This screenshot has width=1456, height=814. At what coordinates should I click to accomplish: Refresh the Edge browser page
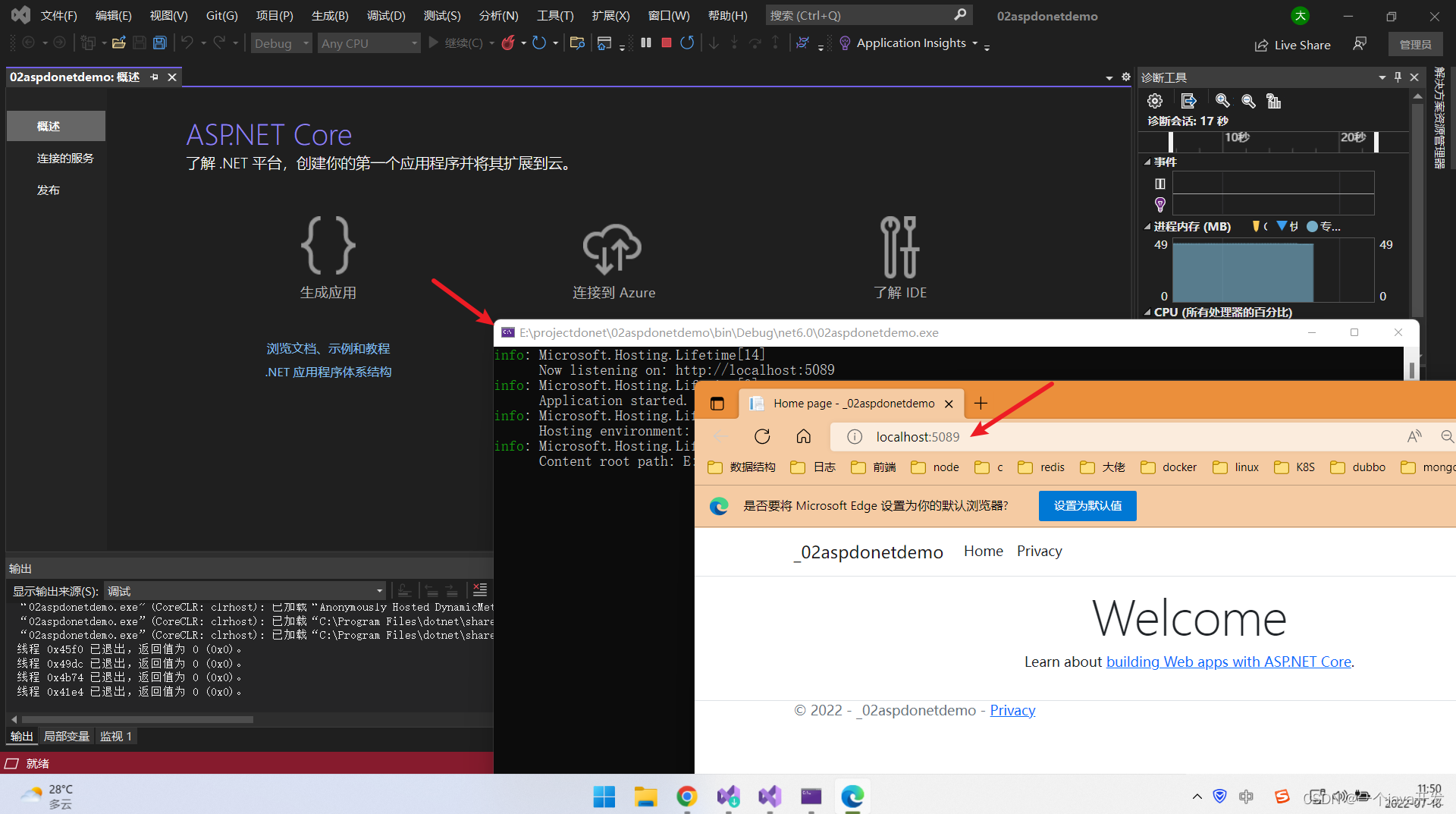coord(762,436)
